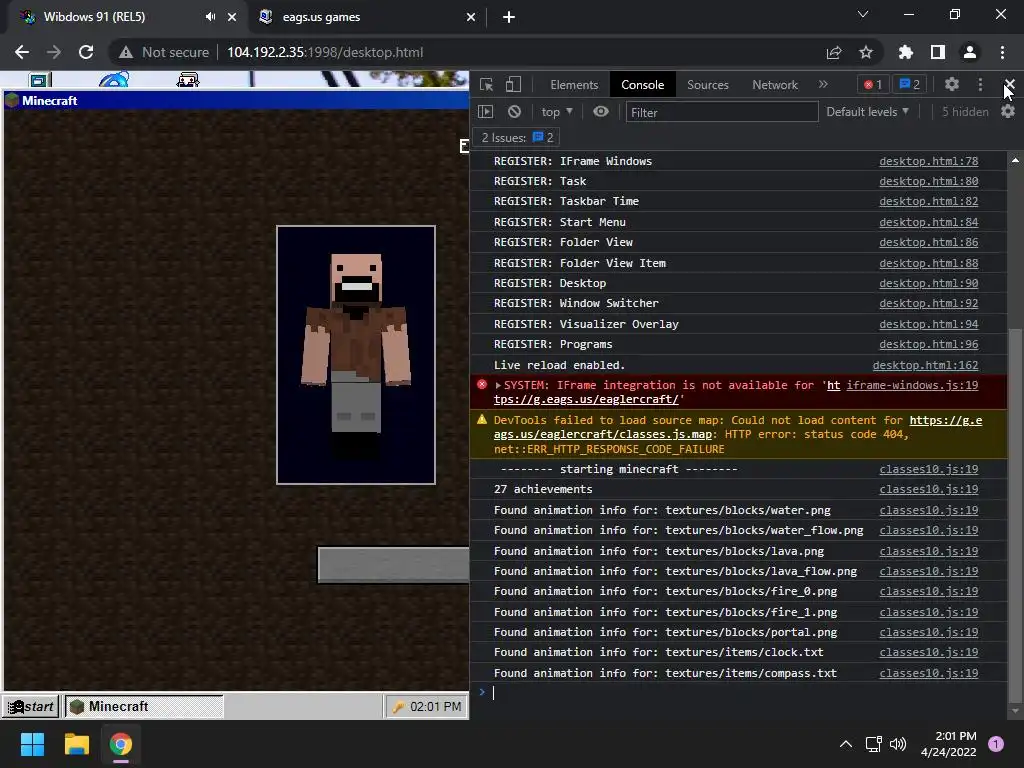Click the browser address bar URL

click(x=325, y=52)
